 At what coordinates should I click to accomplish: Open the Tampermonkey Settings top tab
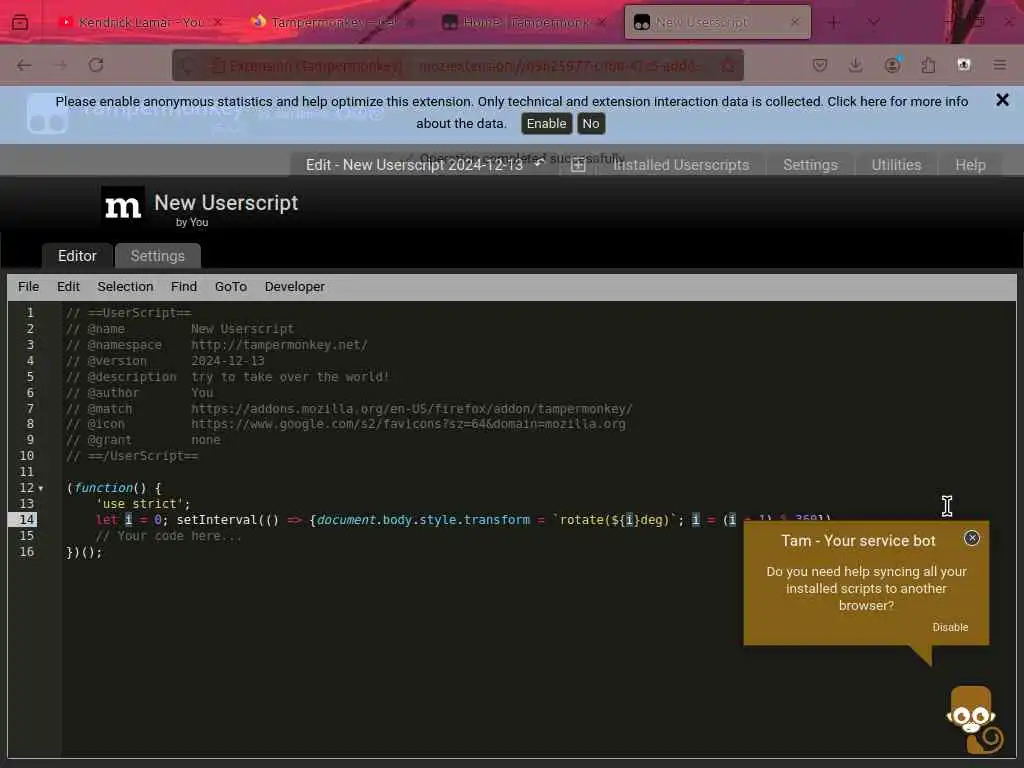(x=810, y=165)
